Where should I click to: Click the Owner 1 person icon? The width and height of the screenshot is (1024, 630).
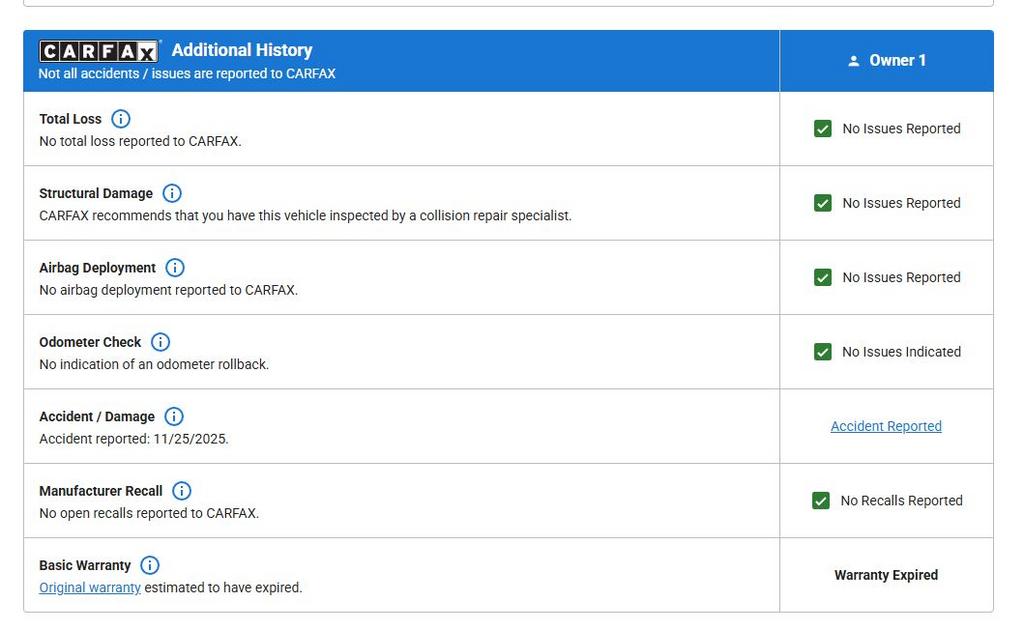click(x=853, y=61)
